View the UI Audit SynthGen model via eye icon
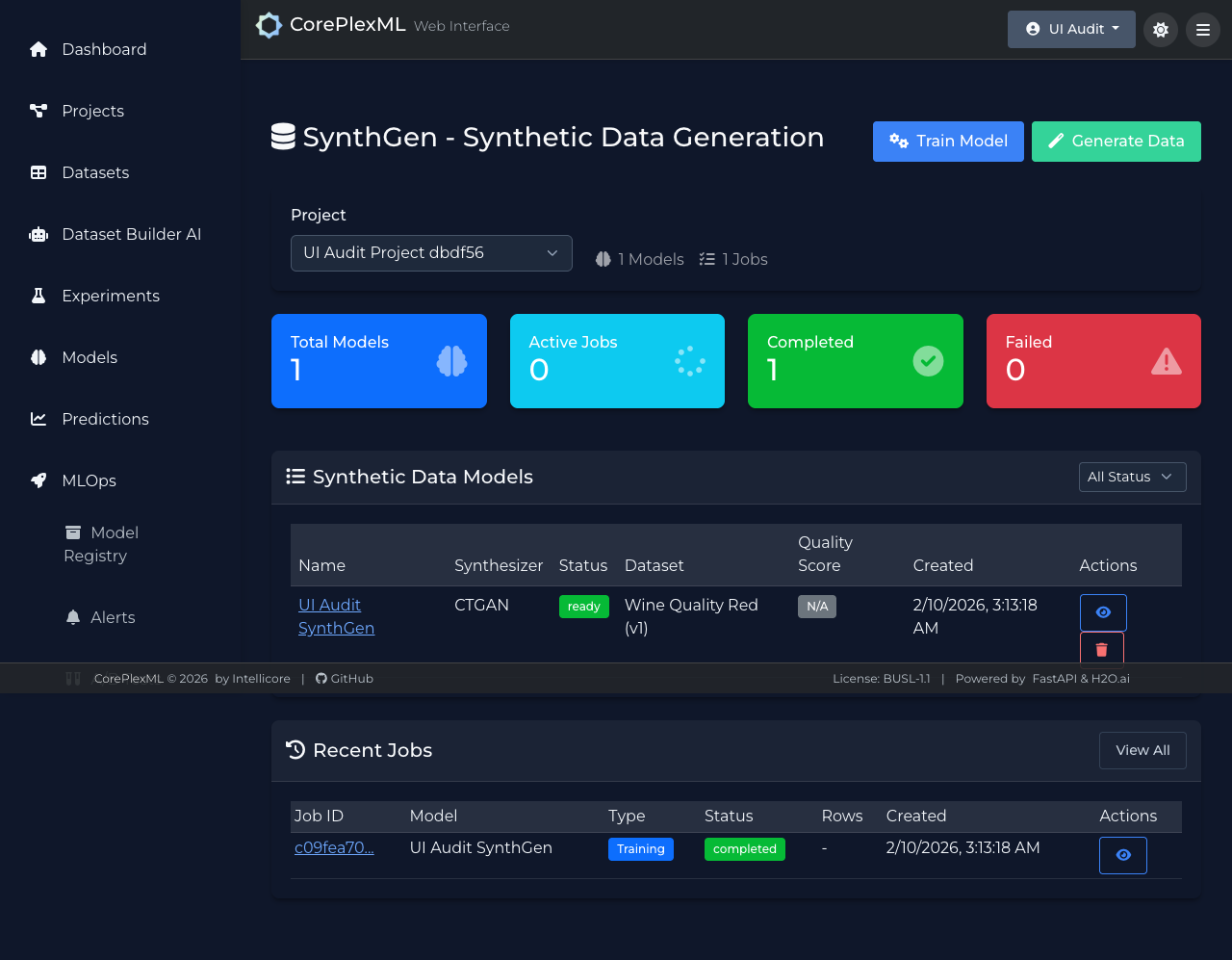 1103,612
